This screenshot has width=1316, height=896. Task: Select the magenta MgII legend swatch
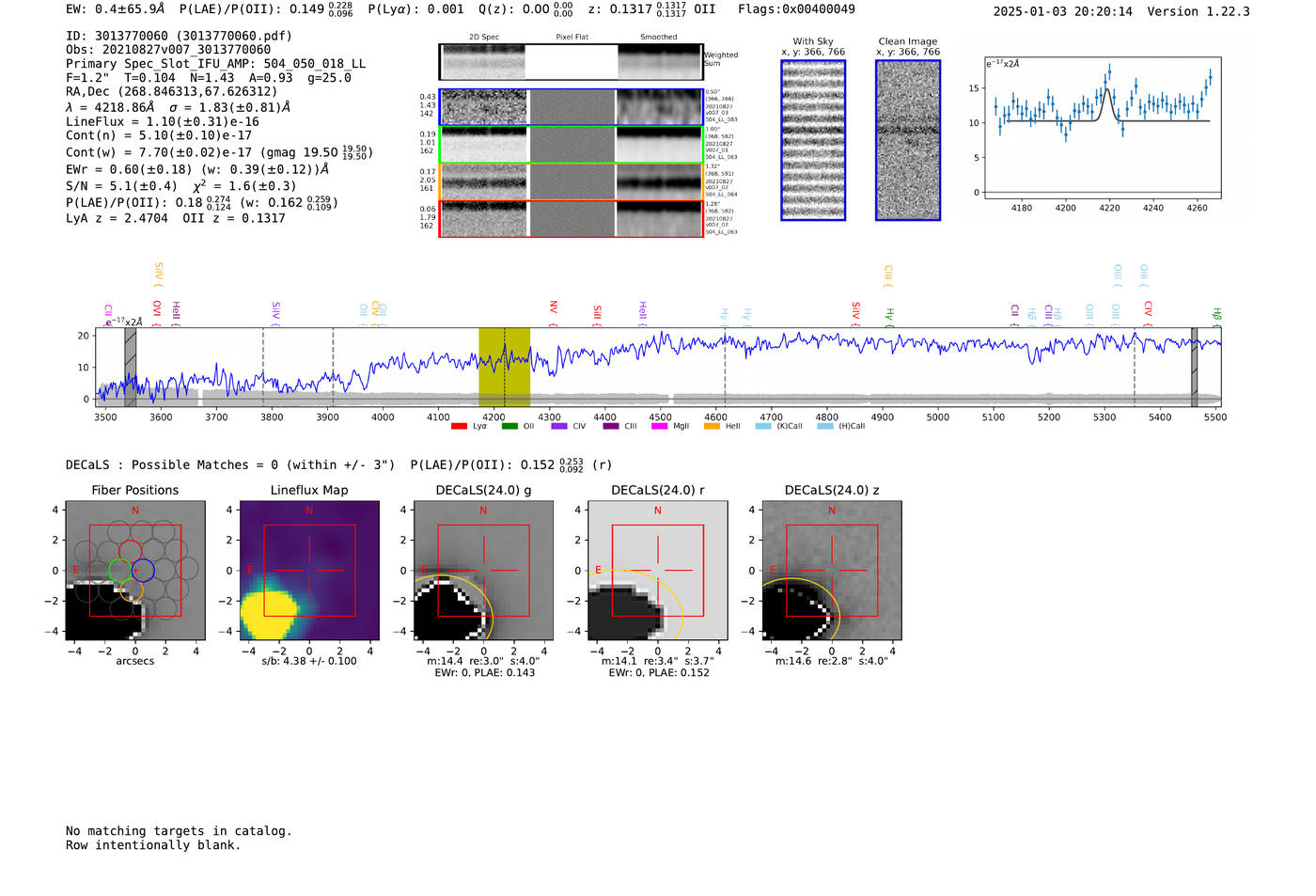tap(659, 426)
